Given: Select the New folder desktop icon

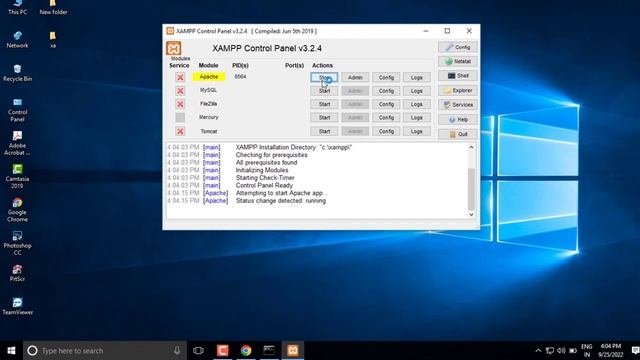Looking at the screenshot, I should coord(53,7).
